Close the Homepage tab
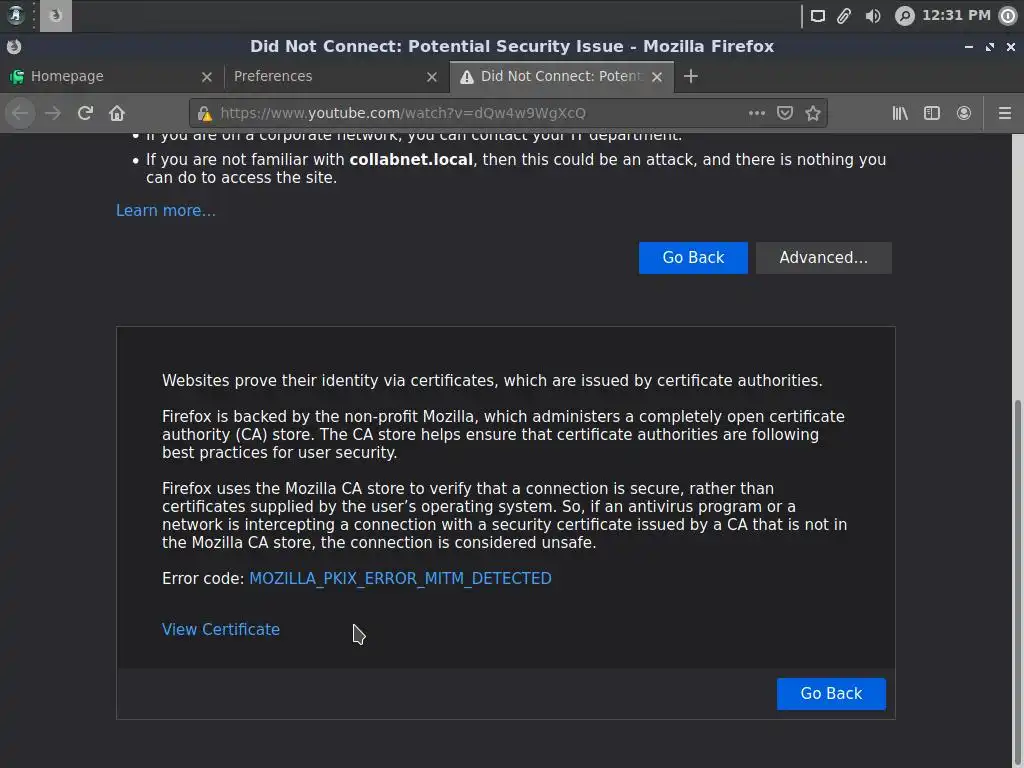Screen dimensions: 1024x768 (206, 77)
